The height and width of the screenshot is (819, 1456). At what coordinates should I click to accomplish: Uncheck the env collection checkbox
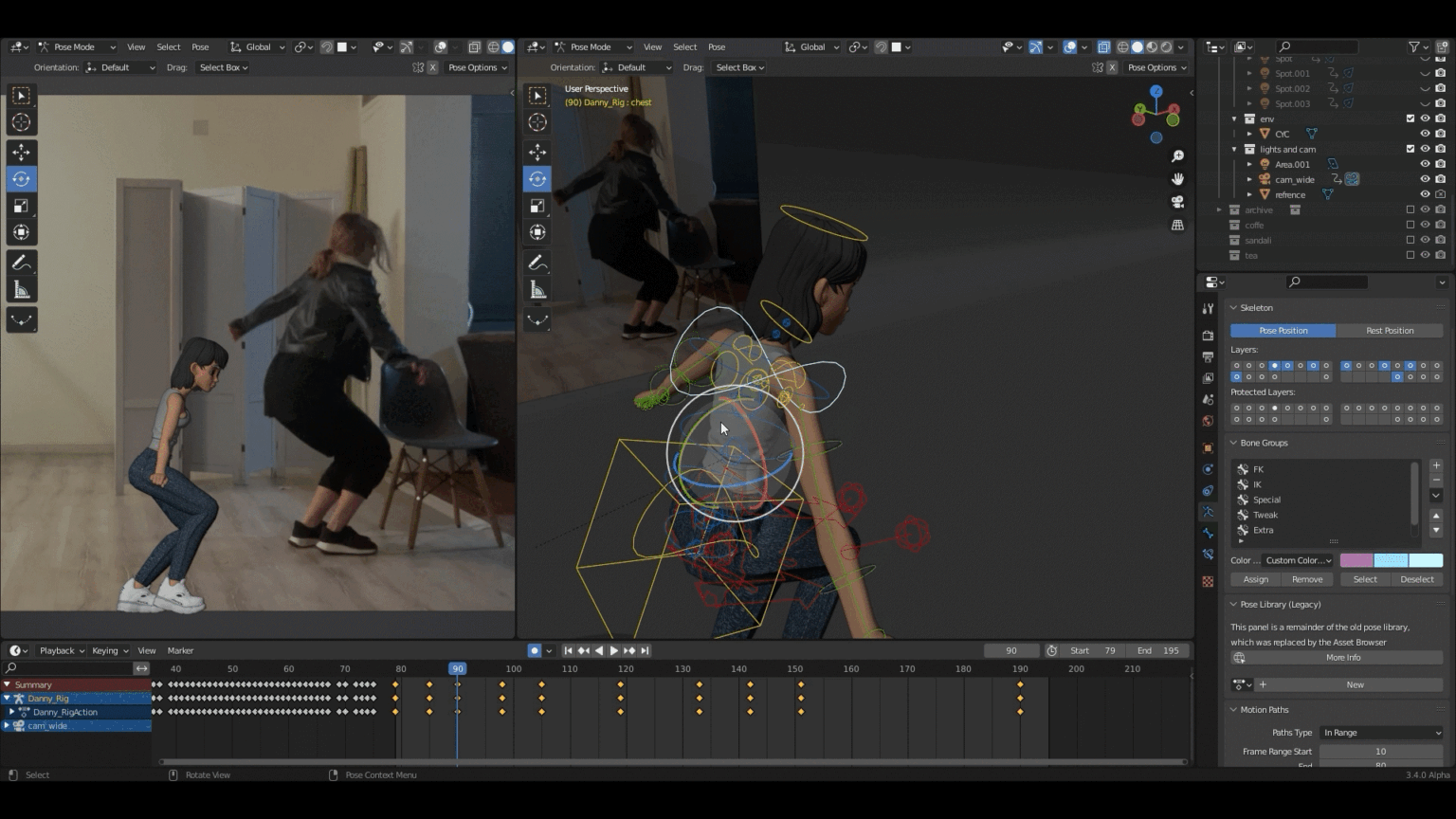click(1410, 118)
